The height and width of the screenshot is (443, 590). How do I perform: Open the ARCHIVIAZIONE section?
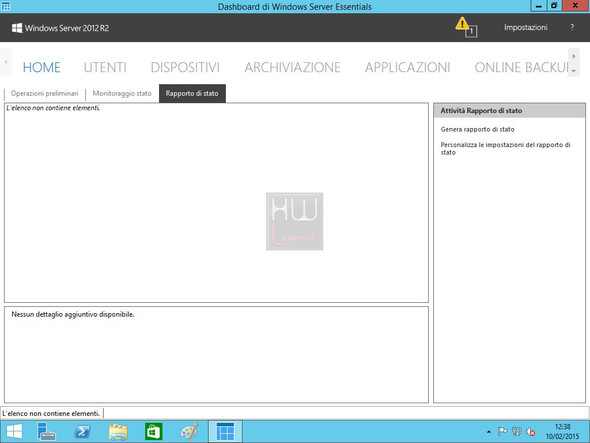[x=292, y=67]
